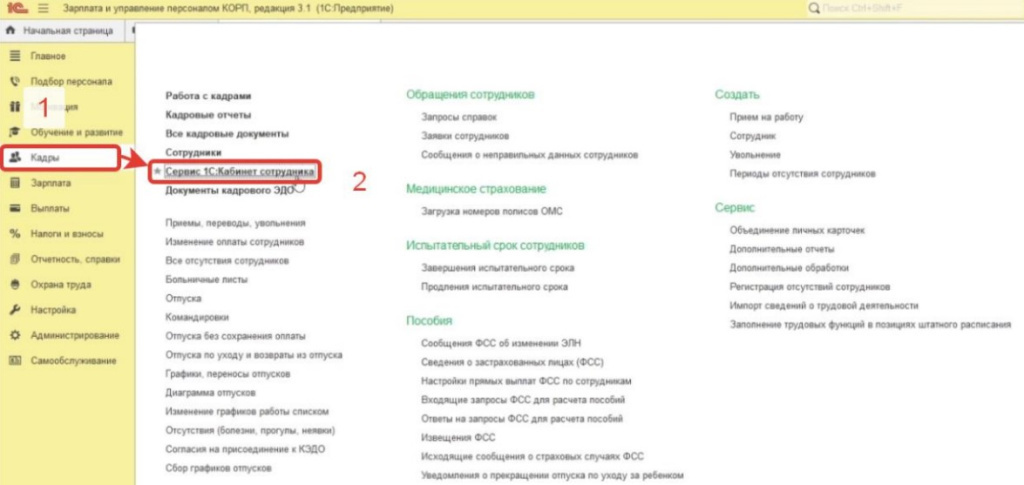Click the wrench icon for Настройка

click(14, 310)
